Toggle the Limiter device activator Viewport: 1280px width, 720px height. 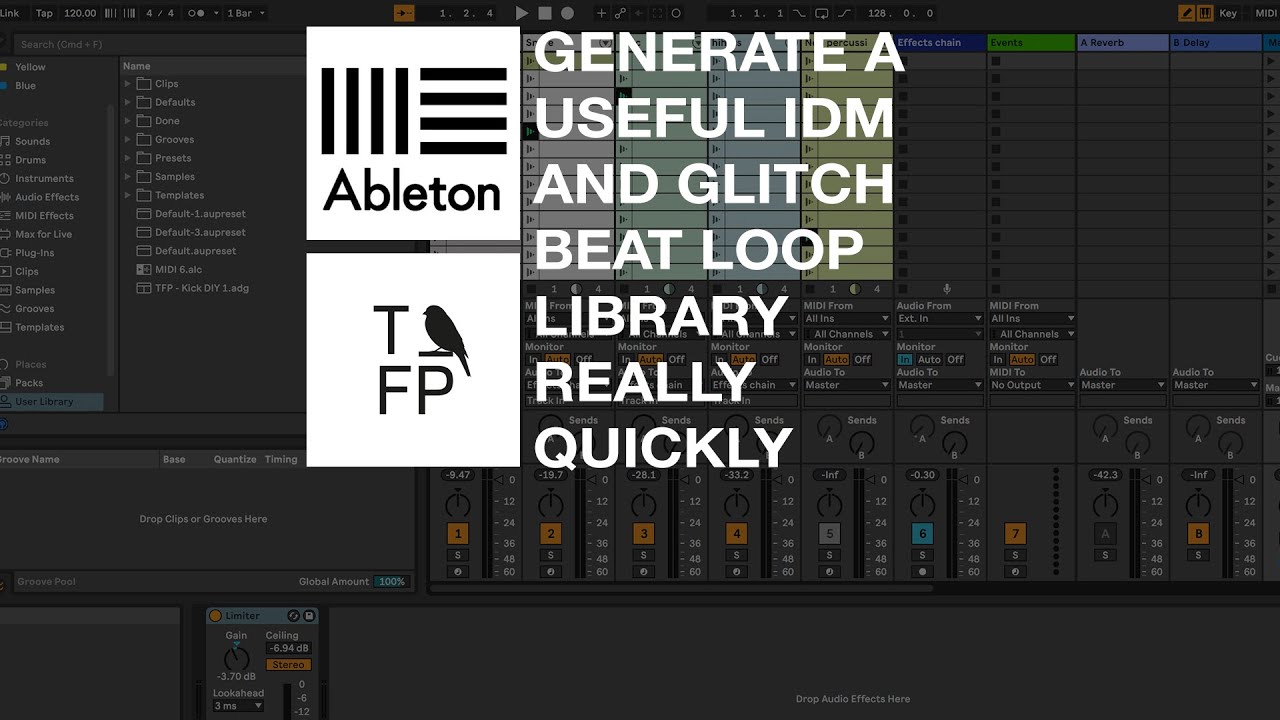(x=215, y=616)
